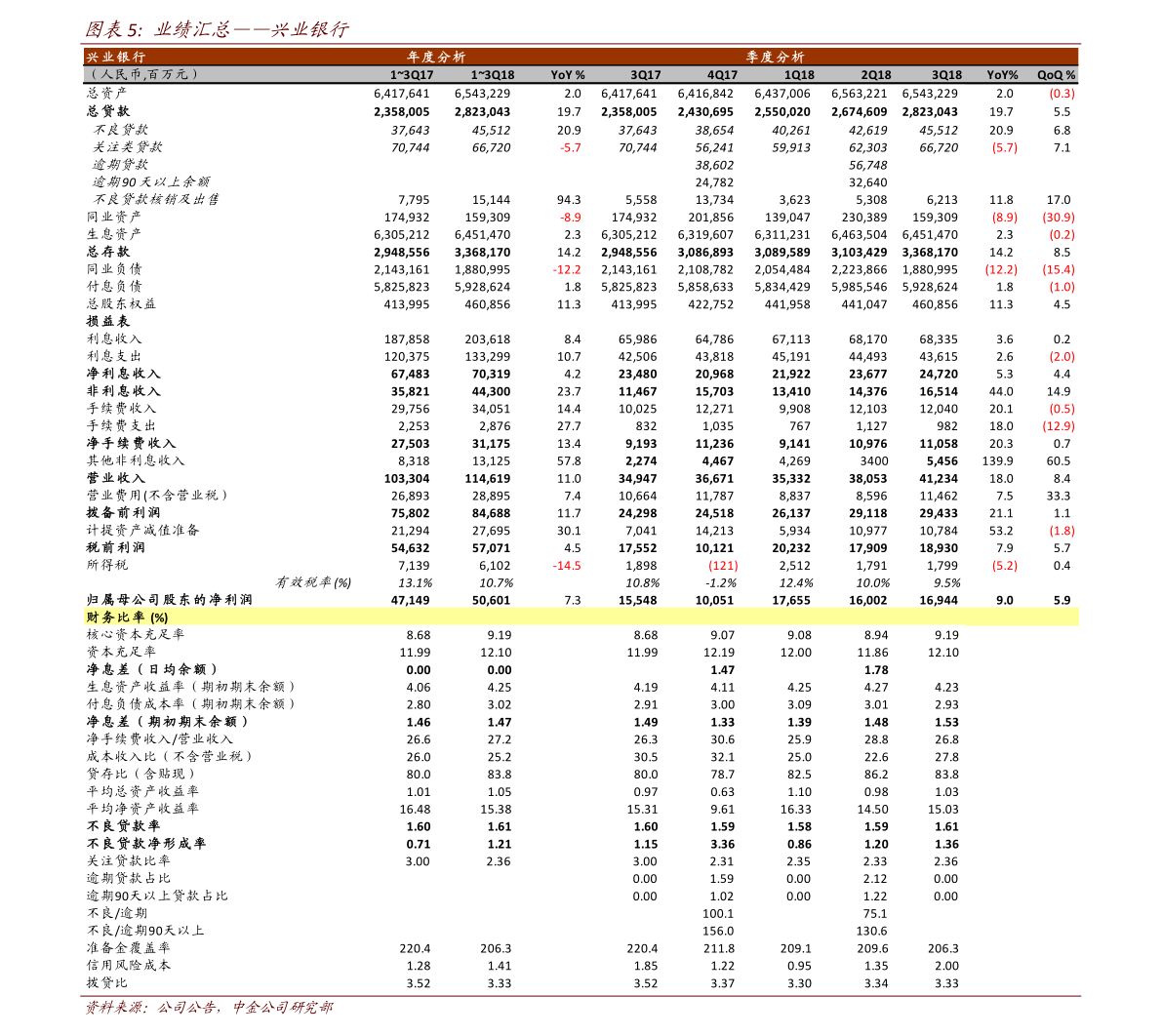
Task: Select the "损益表" section heading
Action: [108, 321]
